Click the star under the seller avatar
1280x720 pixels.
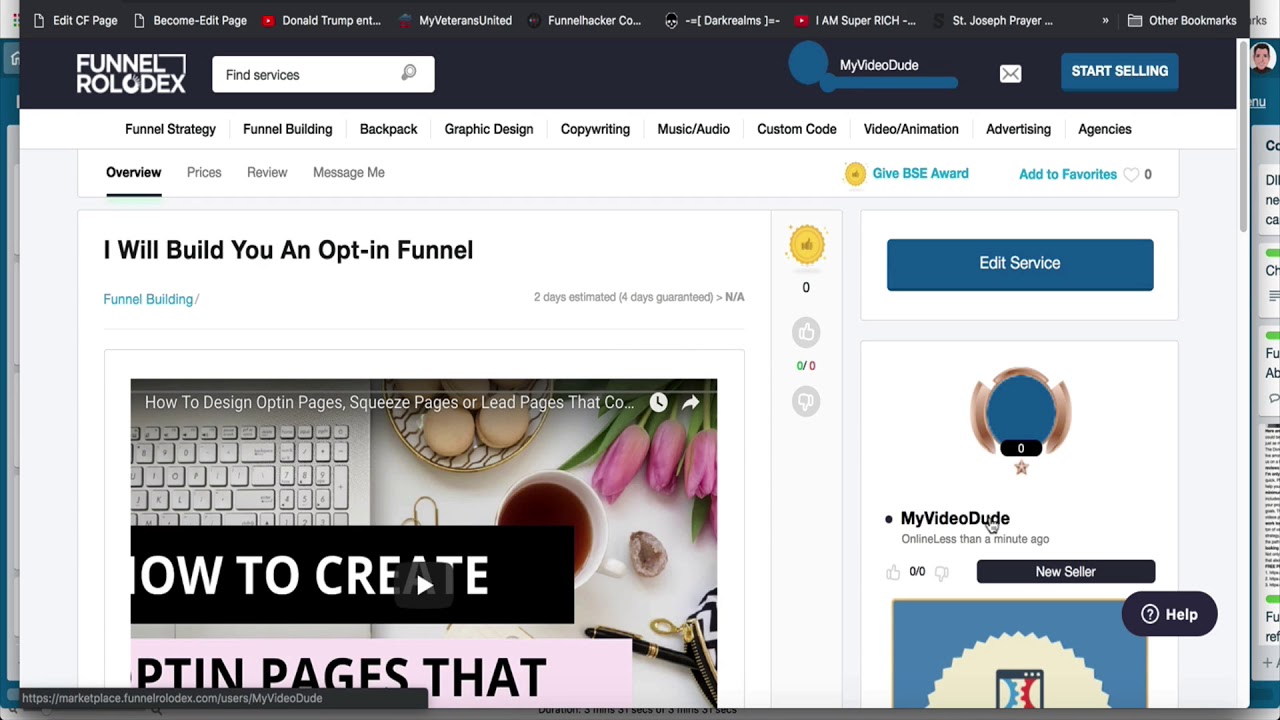(1021, 467)
